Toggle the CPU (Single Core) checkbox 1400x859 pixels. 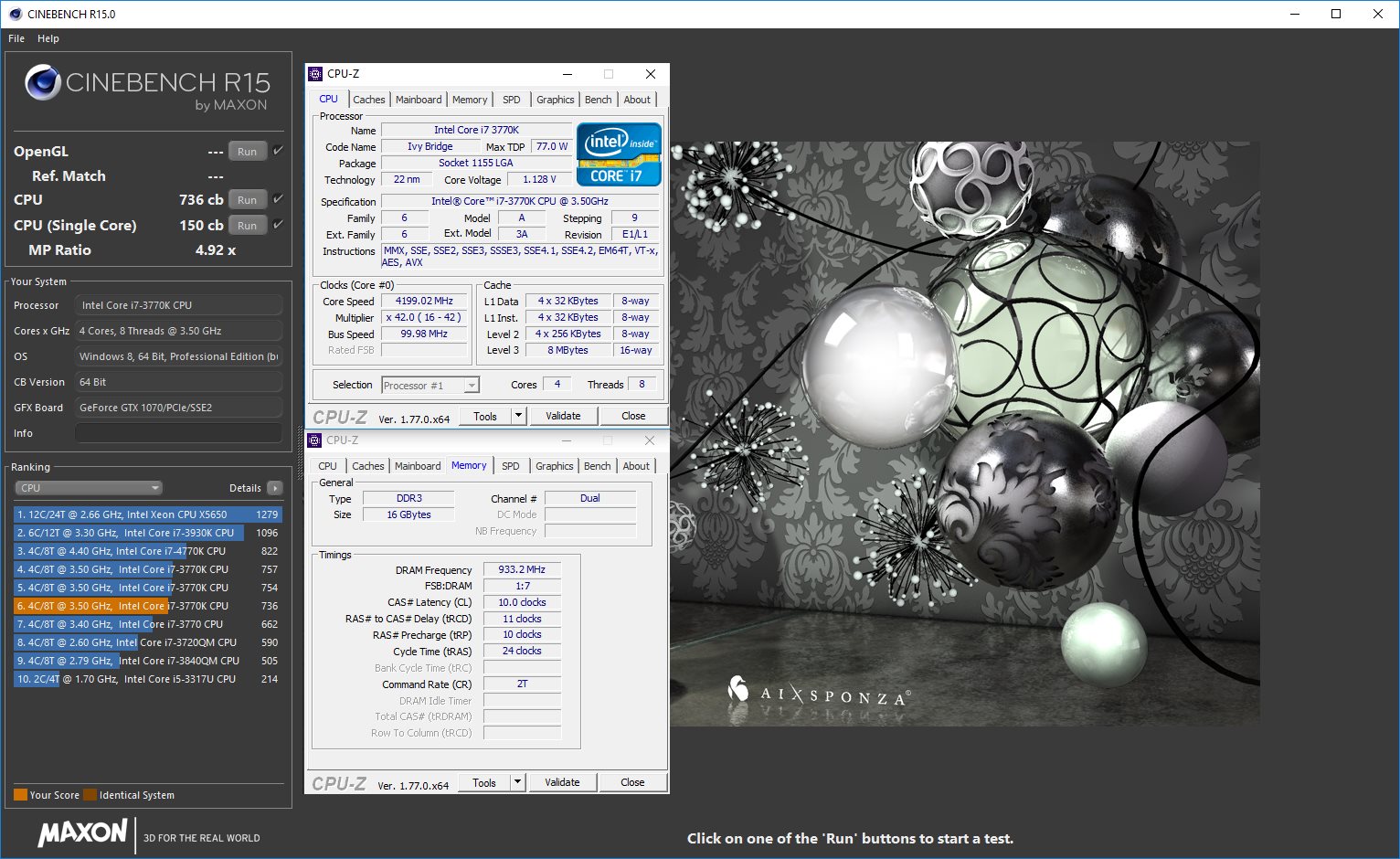click(x=279, y=225)
